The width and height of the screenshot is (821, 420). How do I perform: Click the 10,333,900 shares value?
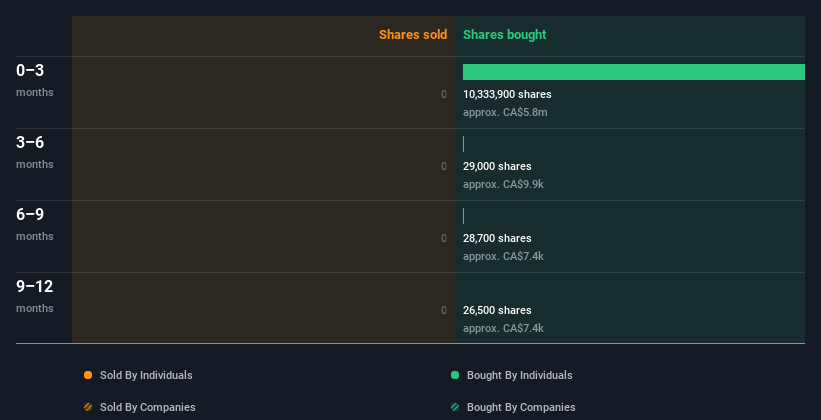[x=507, y=94]
